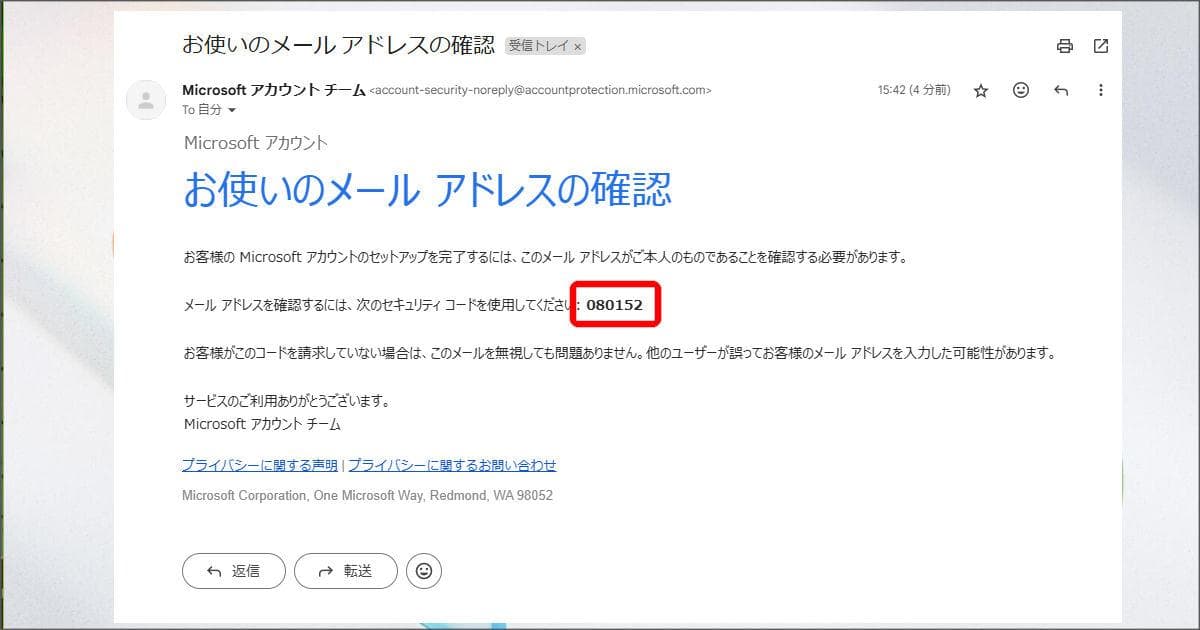The width and height of the screenshot is (1200, 630).
Task: Open email in new window icon
Action: tap(1101, 46)
